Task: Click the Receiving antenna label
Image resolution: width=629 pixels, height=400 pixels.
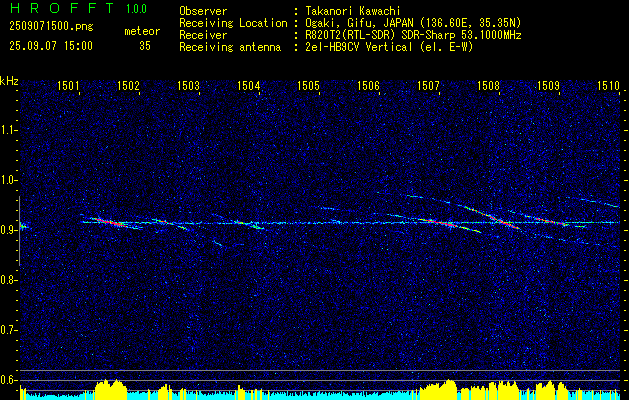Action: (x=230, y=47)
